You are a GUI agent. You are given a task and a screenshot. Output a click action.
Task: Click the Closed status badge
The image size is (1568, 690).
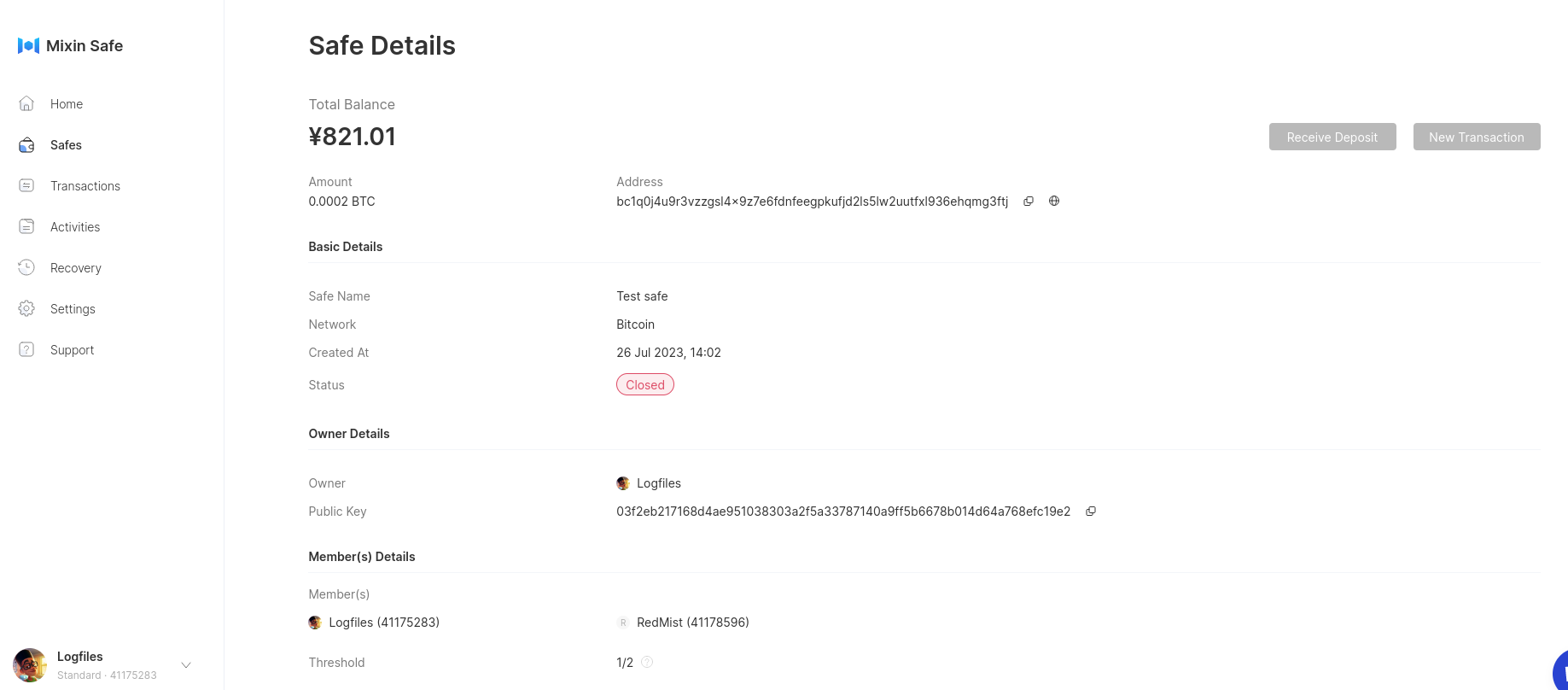tap(645, 385)
